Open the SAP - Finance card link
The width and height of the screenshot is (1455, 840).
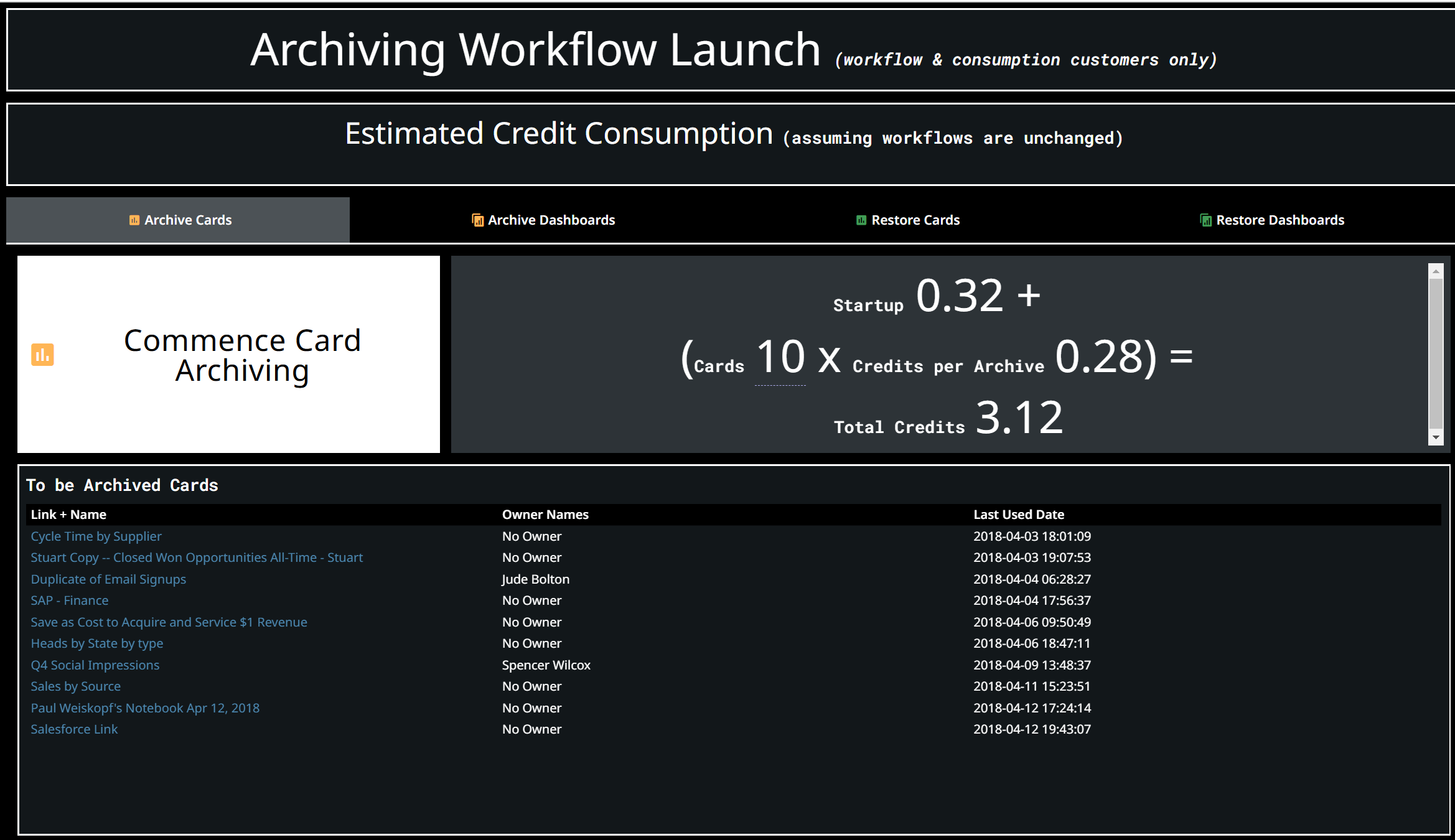pos(69,600)
